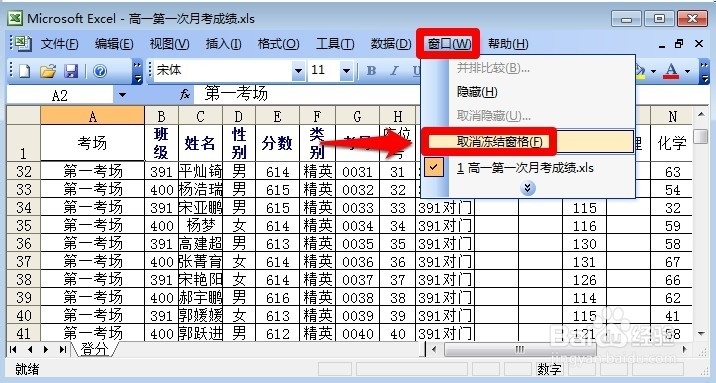Open the 数据(D) menu

pos(391,44)
